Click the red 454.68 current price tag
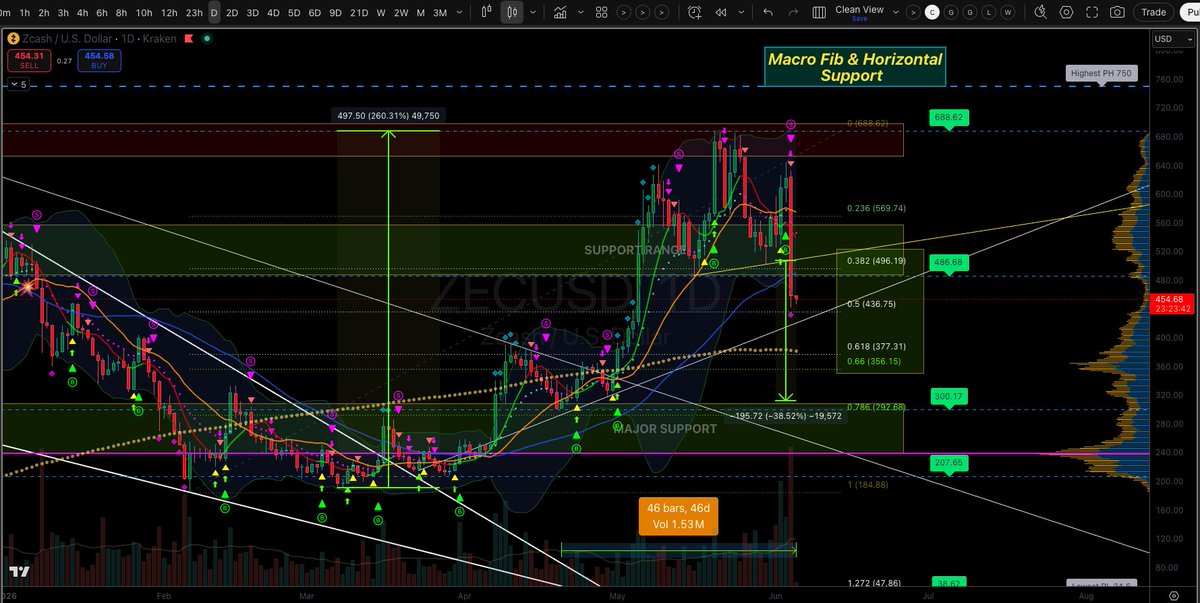 1170,302
